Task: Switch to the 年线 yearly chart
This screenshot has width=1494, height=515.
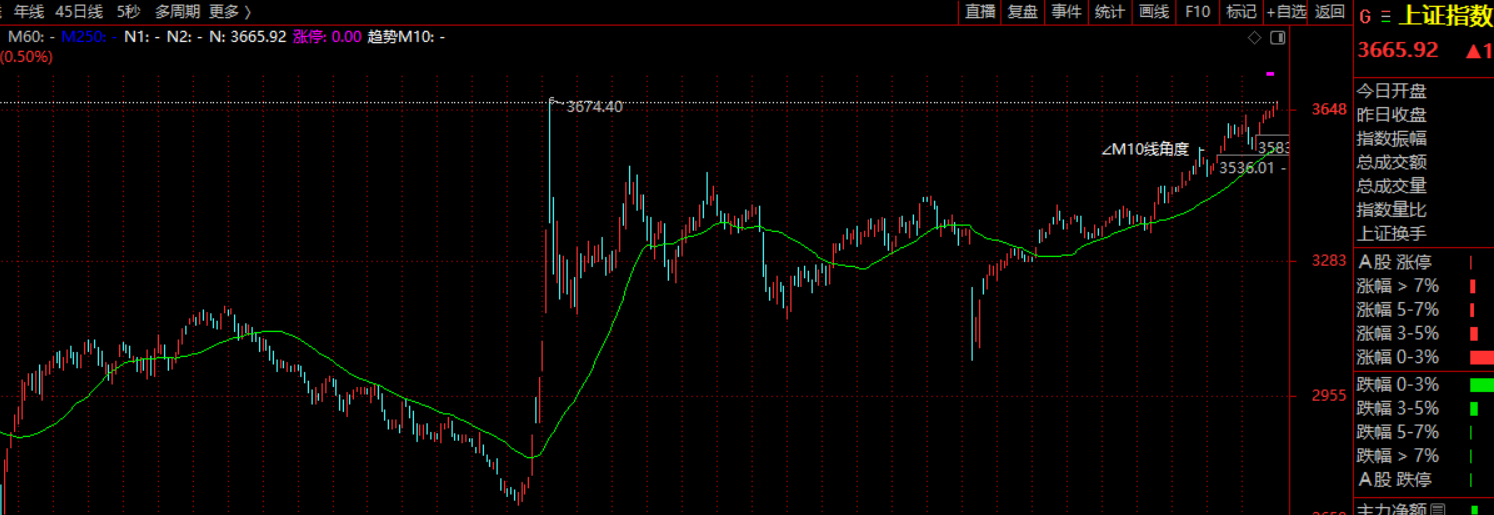Action: 29,12
